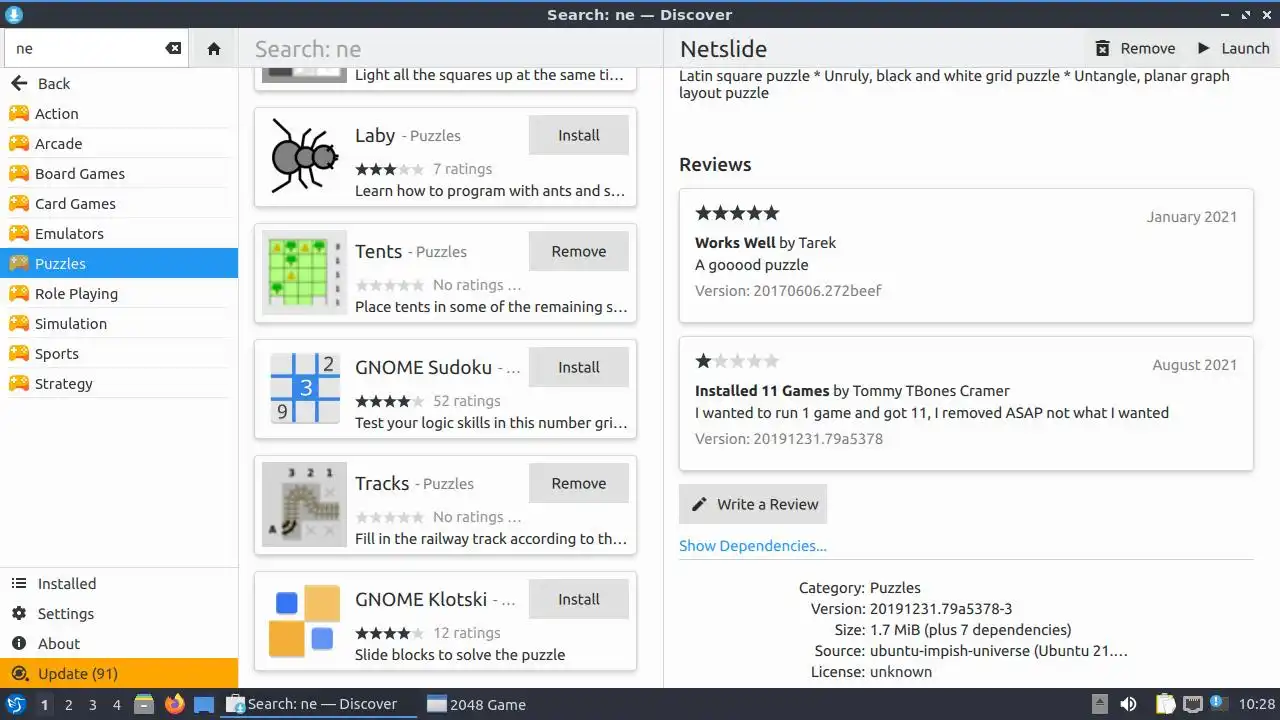The height and width of the screenshot is (720, 1280).
Task: Open GNOME Klotski thumbnail
Action: pos(304,620)
